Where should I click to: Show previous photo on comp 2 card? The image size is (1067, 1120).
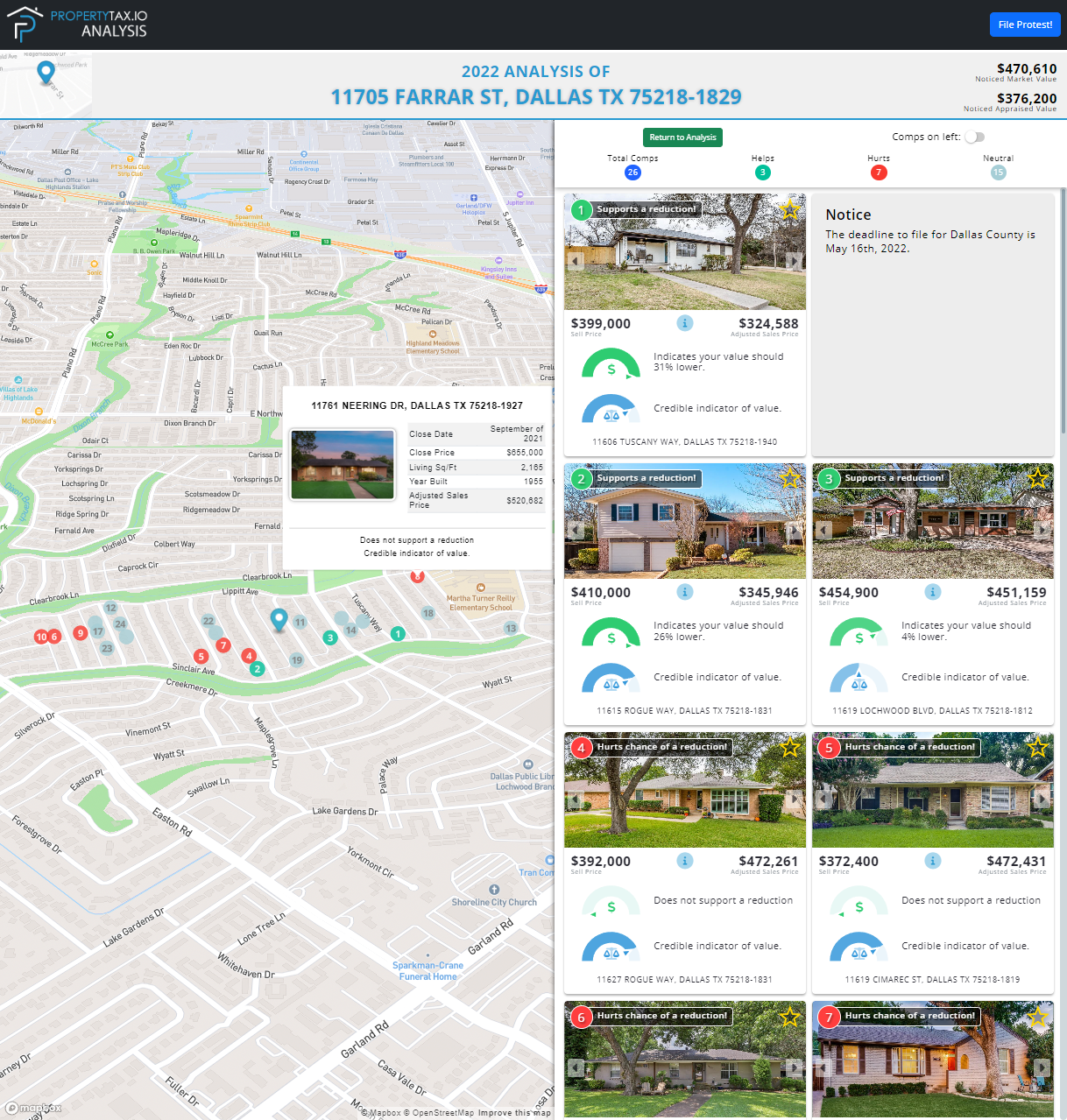[x=576, y=530]
